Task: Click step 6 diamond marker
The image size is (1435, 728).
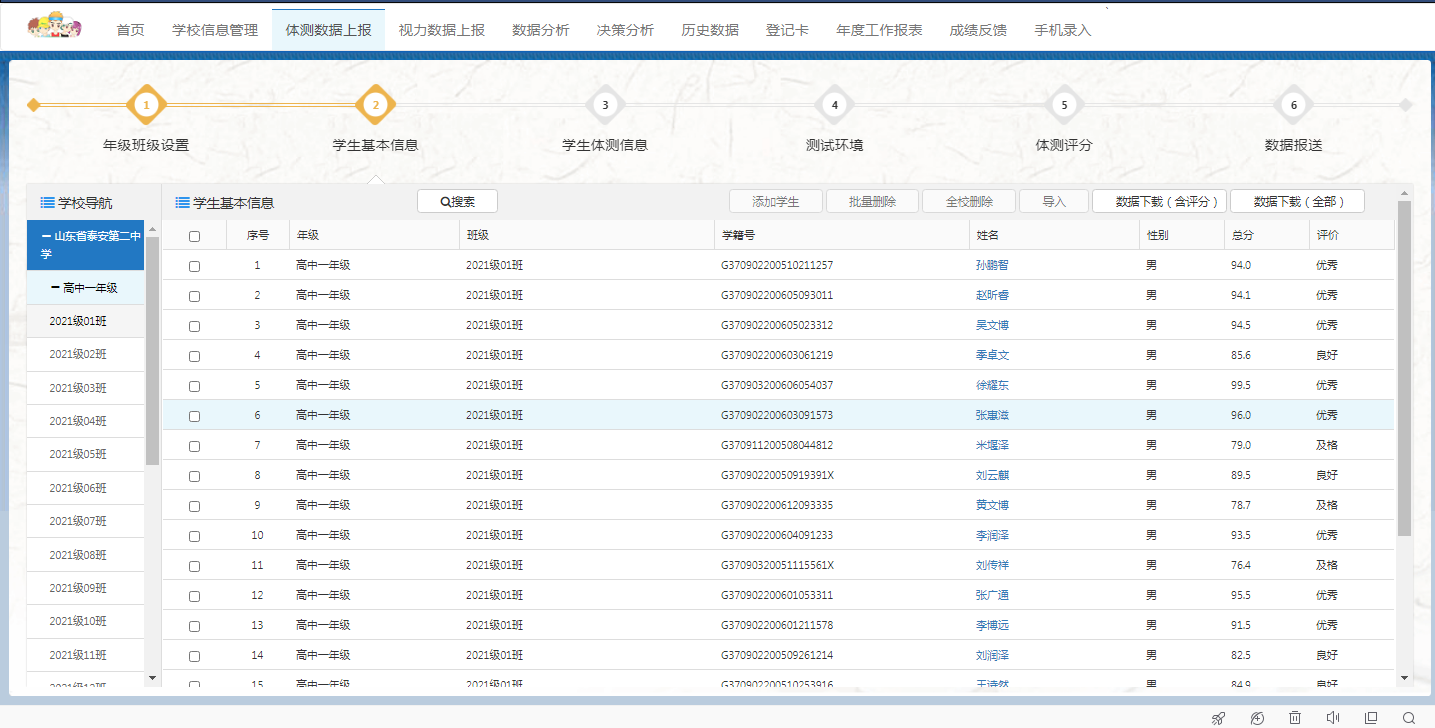Action: click(1294, 105)
